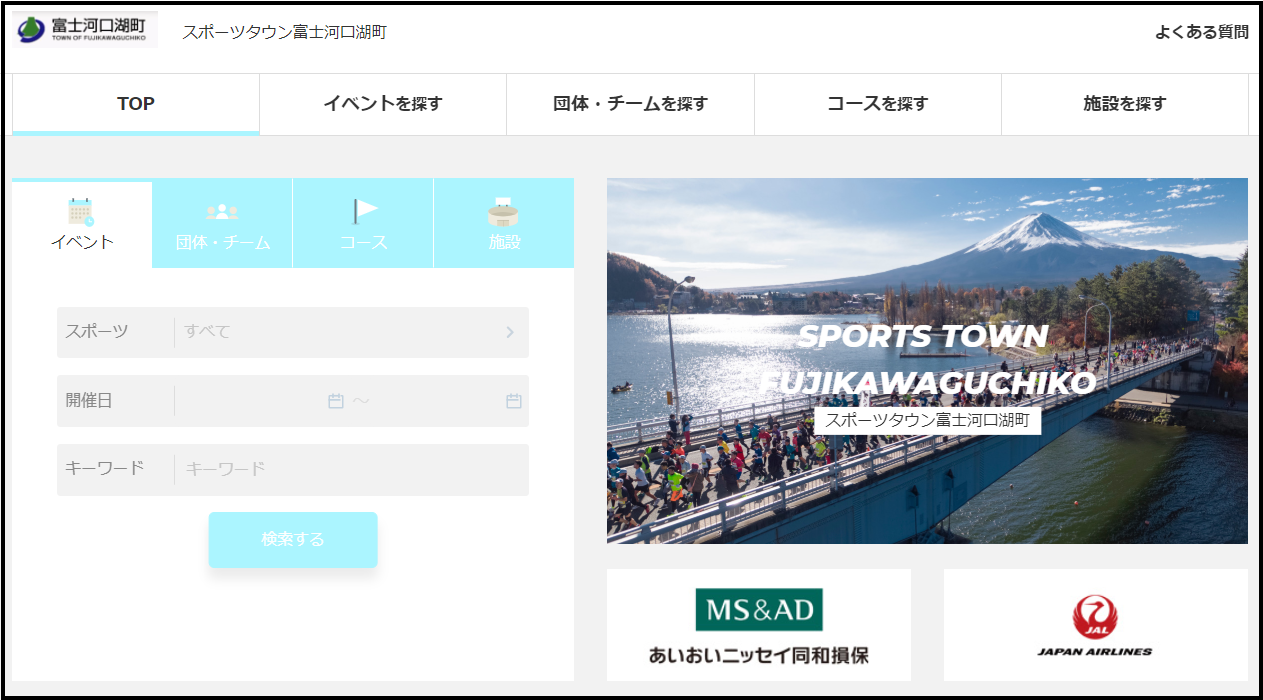Navigate to コースを探す
The width and height of the screenshot is (1263, 700).
point(877,104)
